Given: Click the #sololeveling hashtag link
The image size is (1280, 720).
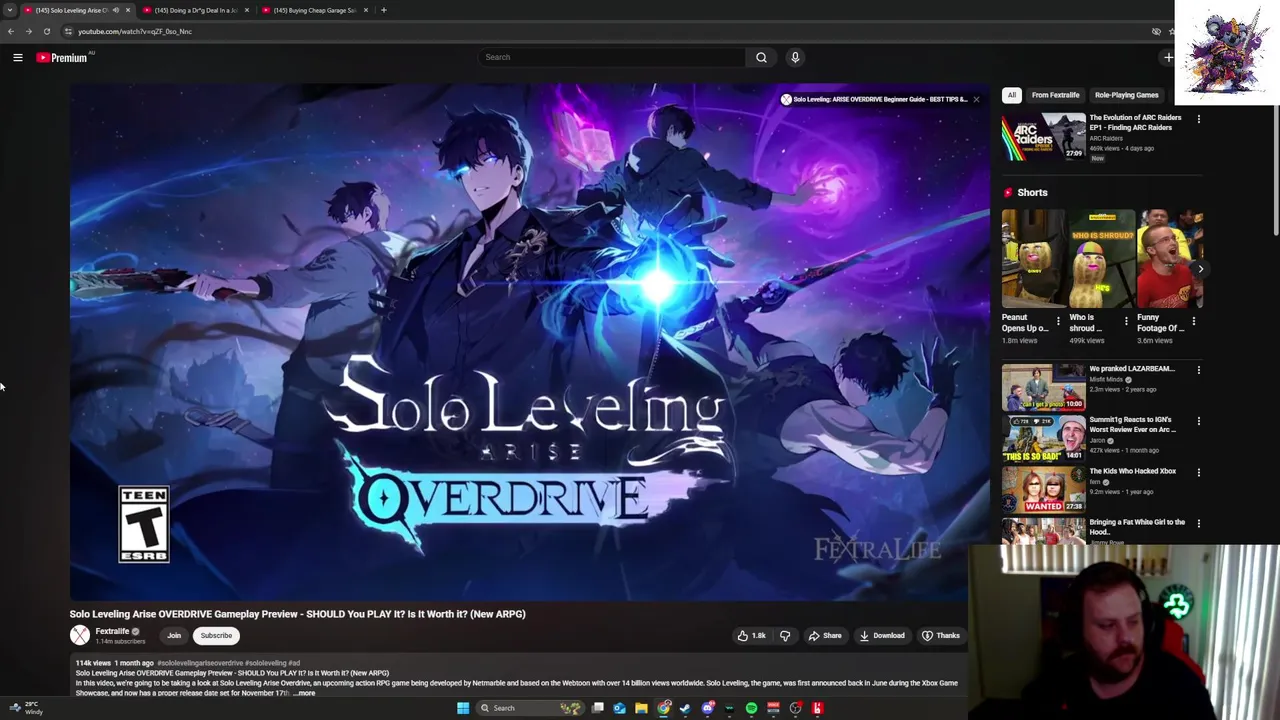Looking at the screenshot, I should [x=264, y=663].
